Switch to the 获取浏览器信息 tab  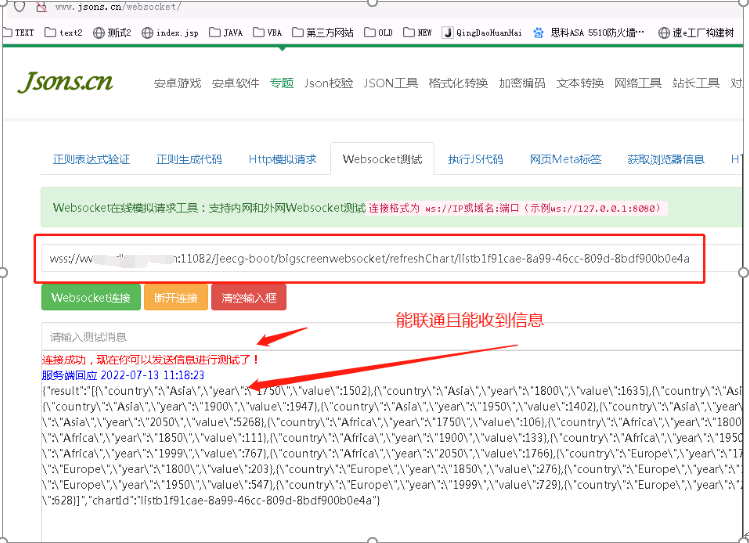click(666, 159)
